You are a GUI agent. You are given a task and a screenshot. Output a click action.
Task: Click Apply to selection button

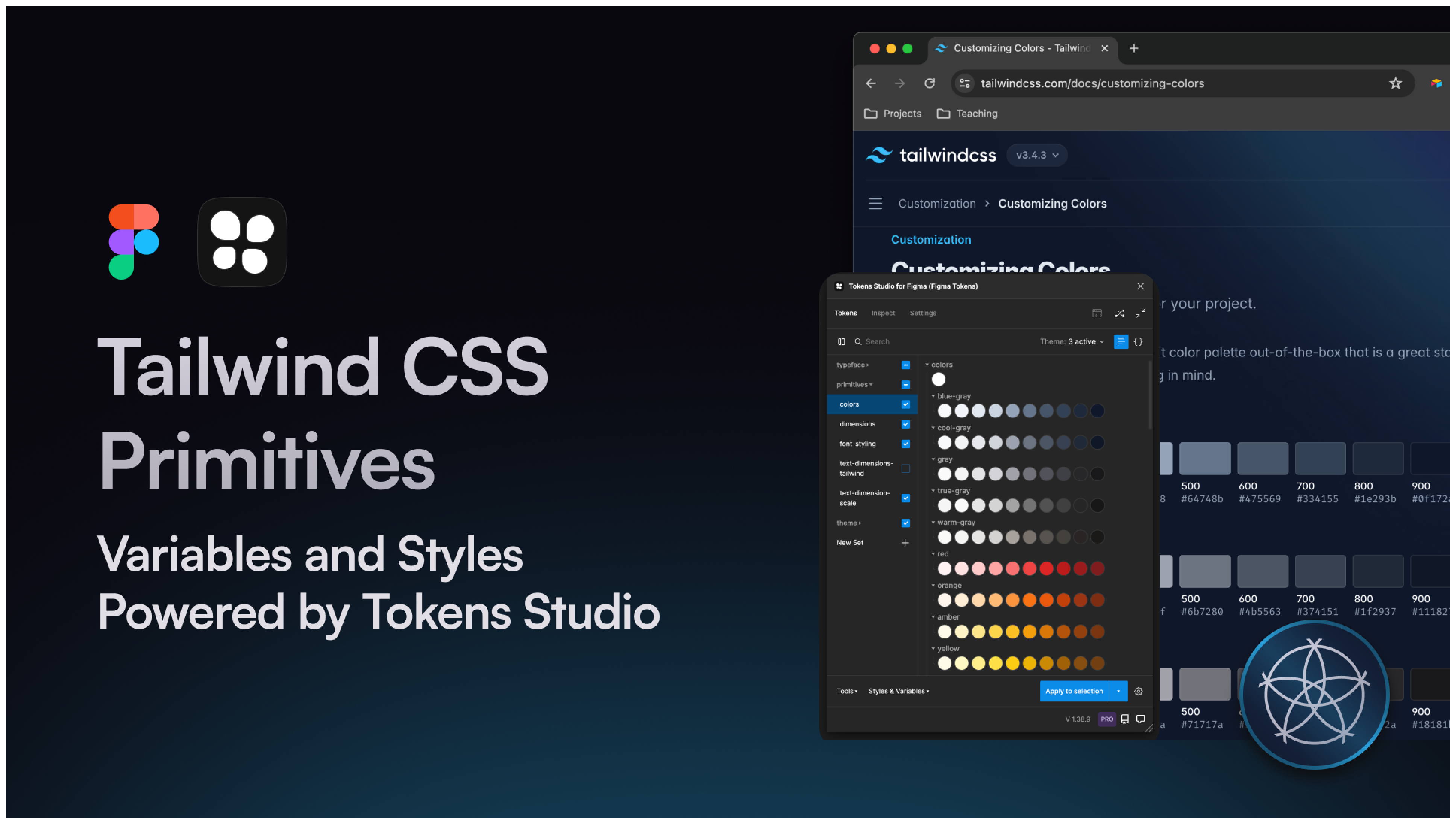pyautogui.click(x=1073, y=692)
